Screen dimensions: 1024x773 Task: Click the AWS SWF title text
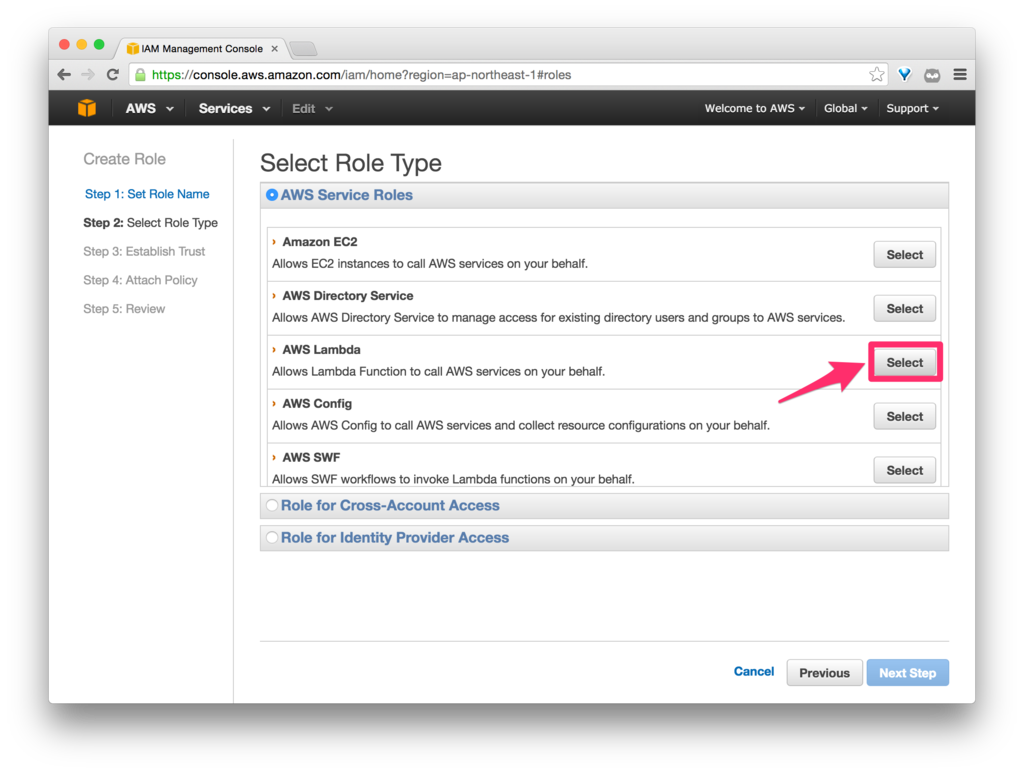[312, 457]
